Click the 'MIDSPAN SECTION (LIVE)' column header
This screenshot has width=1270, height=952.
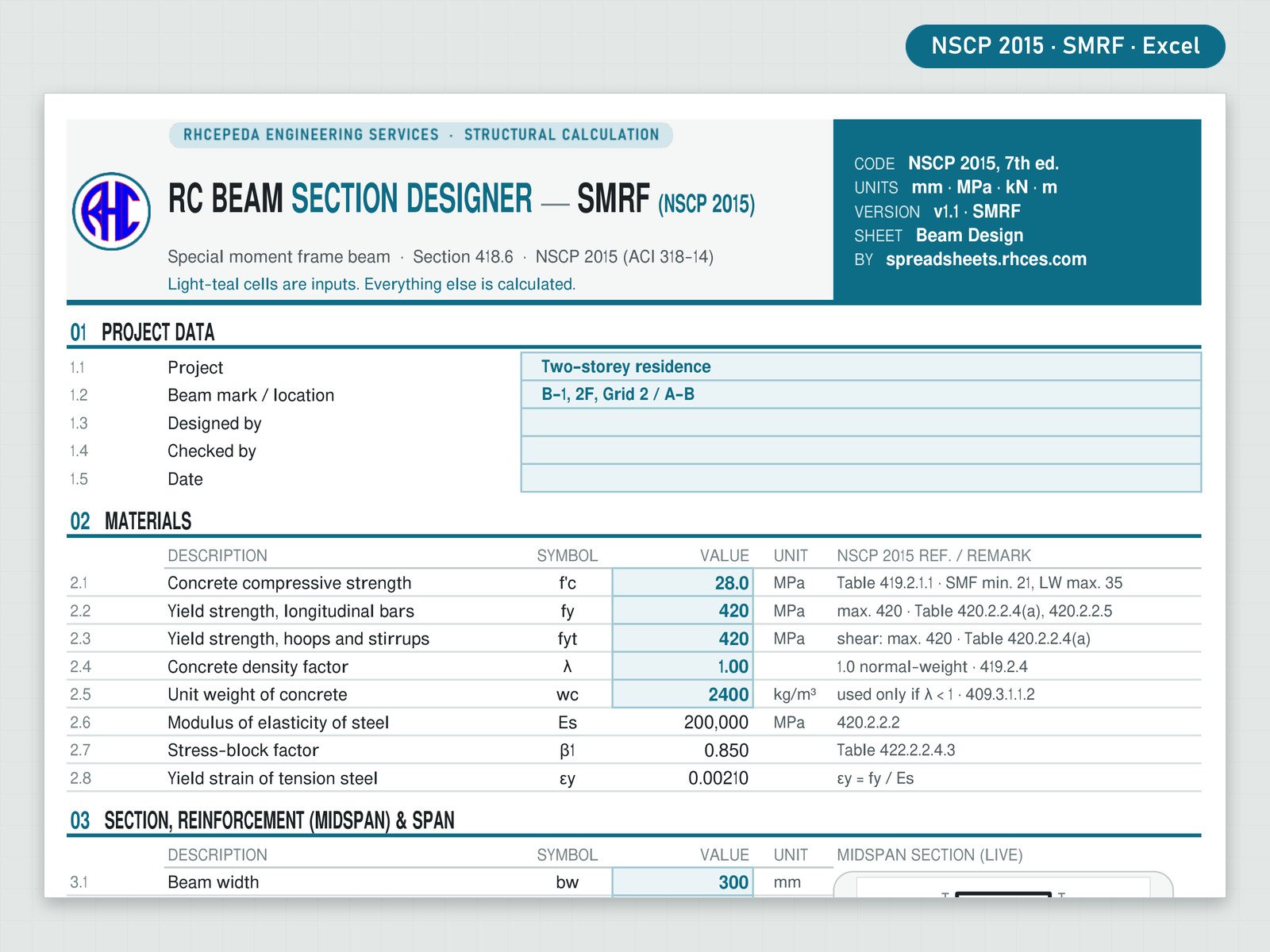[929, 855]
